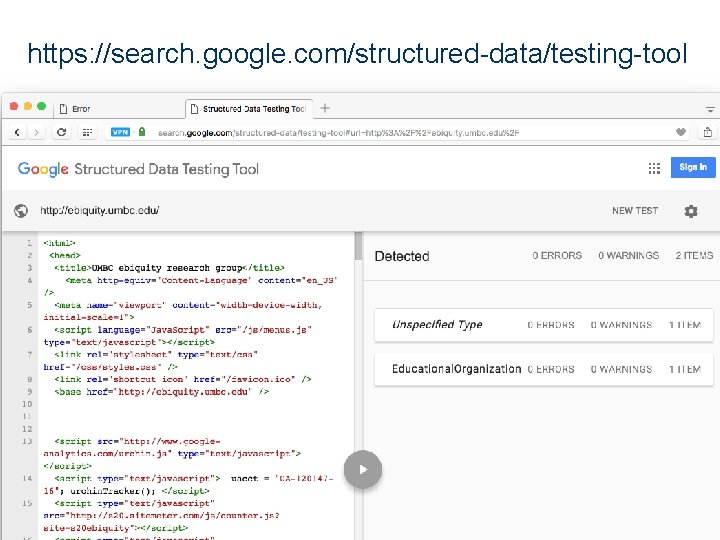Open the settings gear icon
720x540 pixels.
691,211
